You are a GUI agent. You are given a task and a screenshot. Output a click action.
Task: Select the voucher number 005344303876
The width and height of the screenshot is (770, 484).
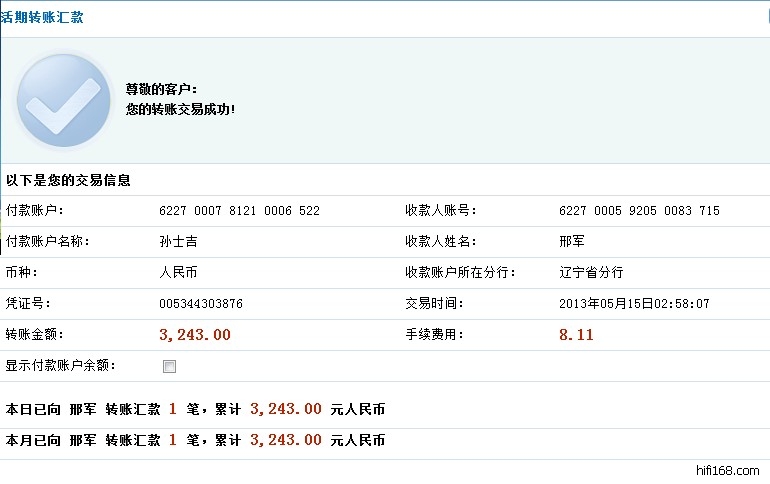coord(200,303)
